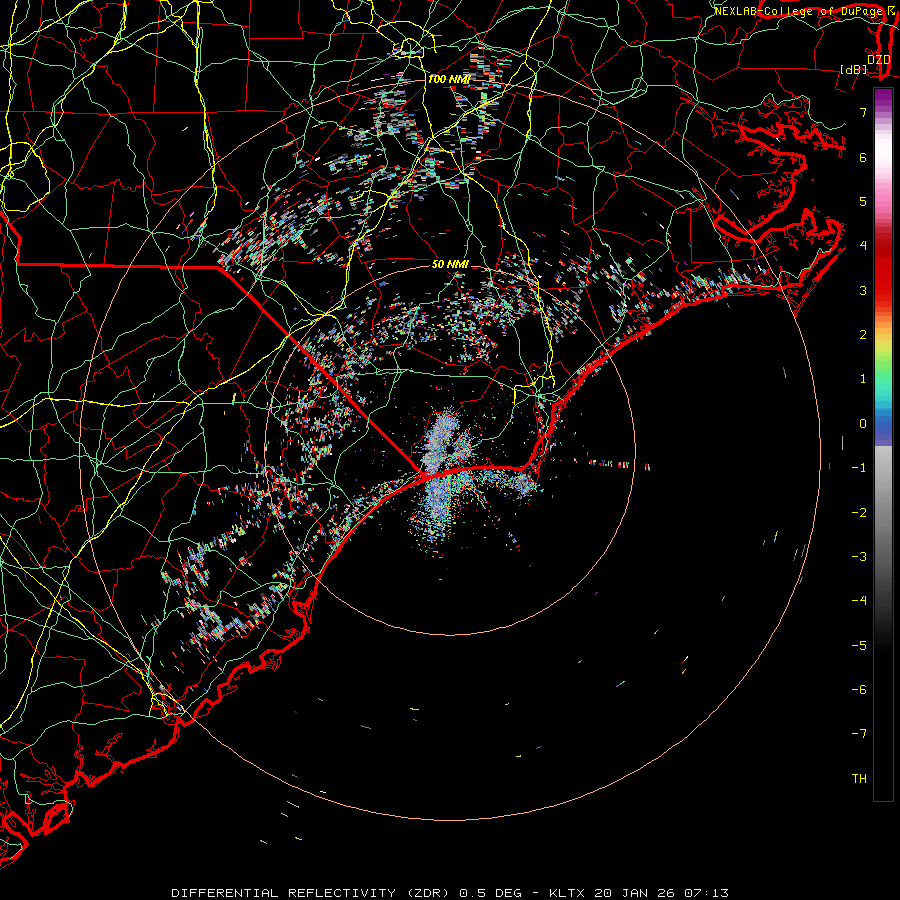Click the "20 JAN 26" date in the caption
The height and width of the screenshot is (900, 900).
coord(633,893)
